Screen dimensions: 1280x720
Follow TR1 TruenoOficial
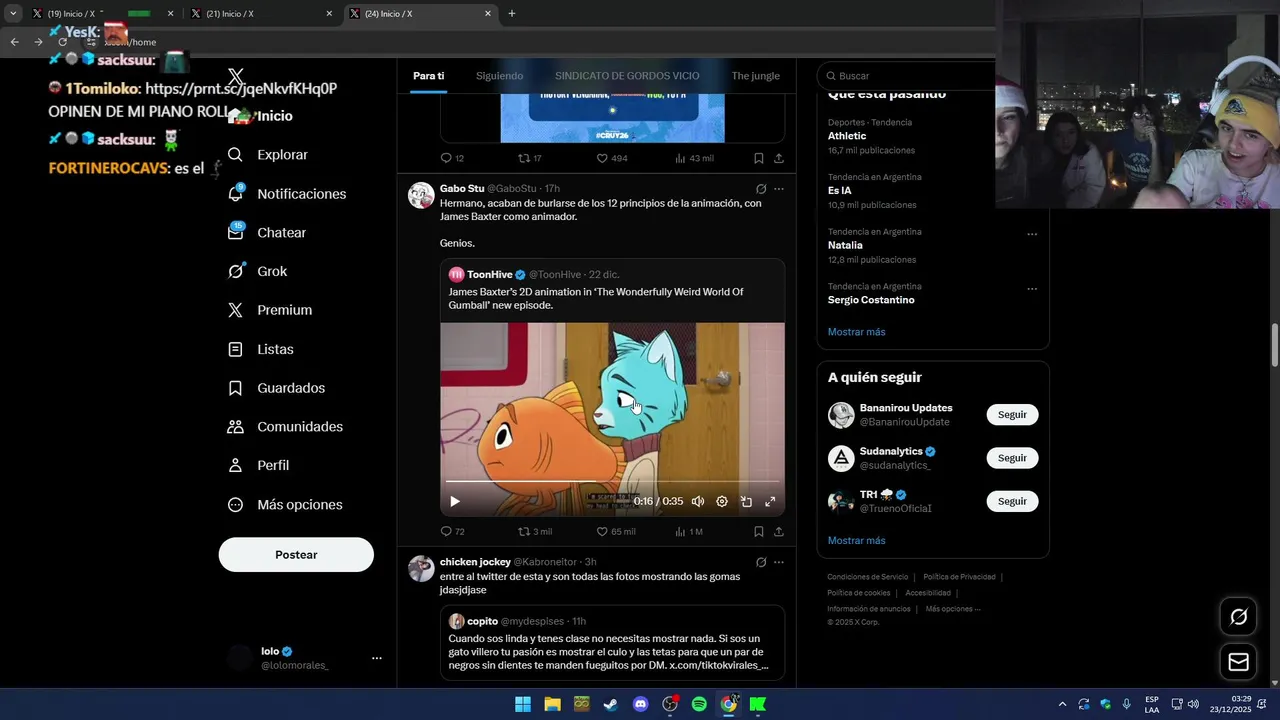click(1012, 501)
